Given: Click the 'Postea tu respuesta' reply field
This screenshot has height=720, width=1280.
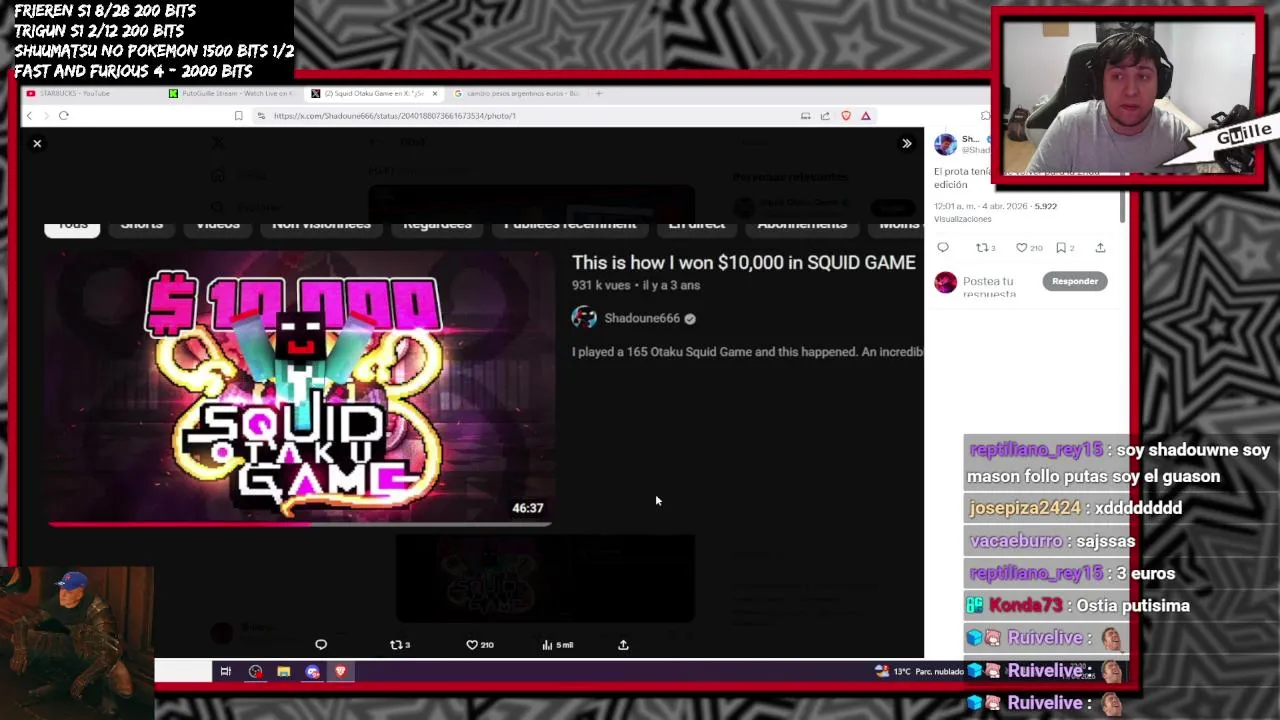Looking at the screenshot, I should [x=990, y=287].
